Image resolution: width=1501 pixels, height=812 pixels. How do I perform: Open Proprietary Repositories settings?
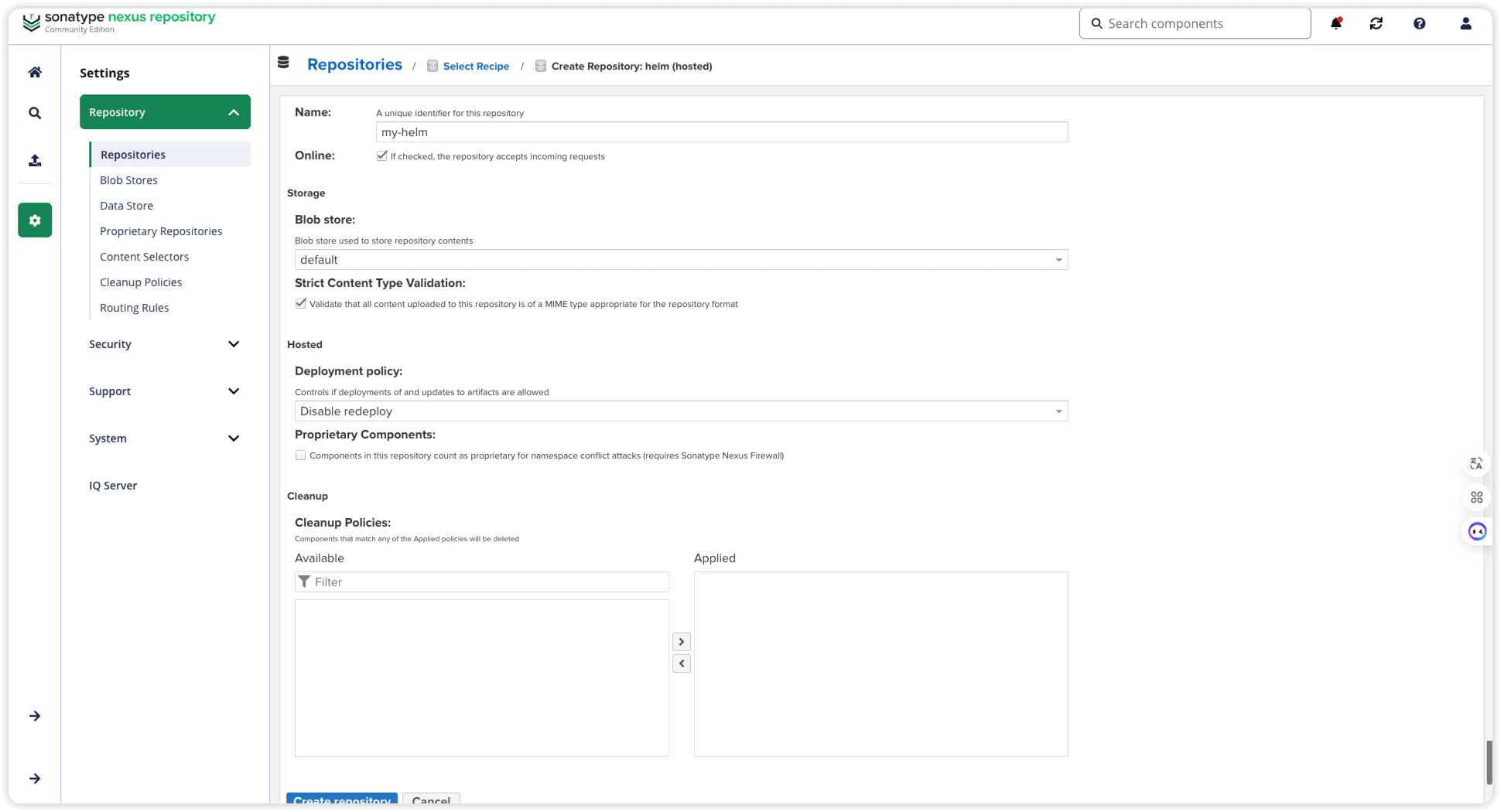coord(161,231)
